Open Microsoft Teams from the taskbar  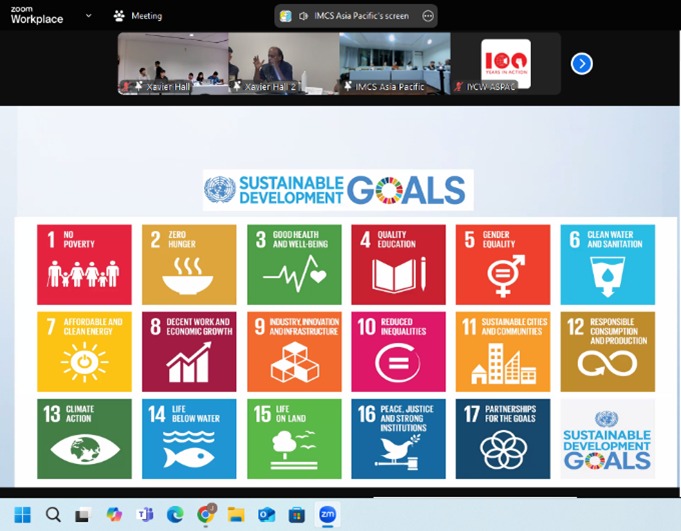pyautogui.click(x=145, y=515)
